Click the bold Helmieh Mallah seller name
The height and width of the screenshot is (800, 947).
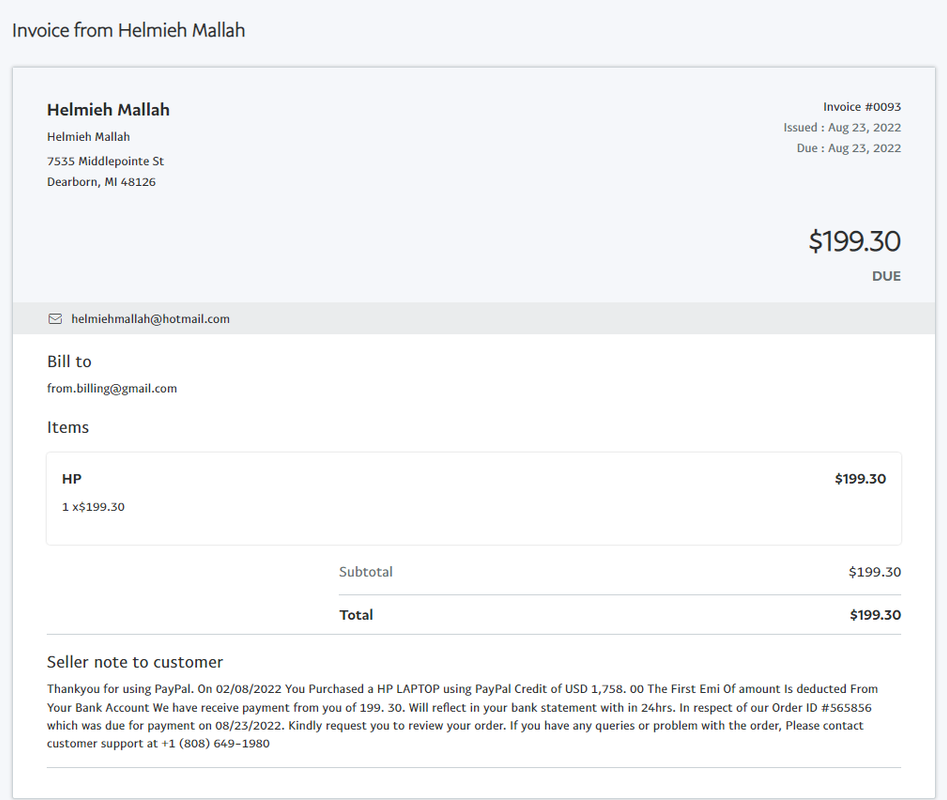click(x=108, y=110)
